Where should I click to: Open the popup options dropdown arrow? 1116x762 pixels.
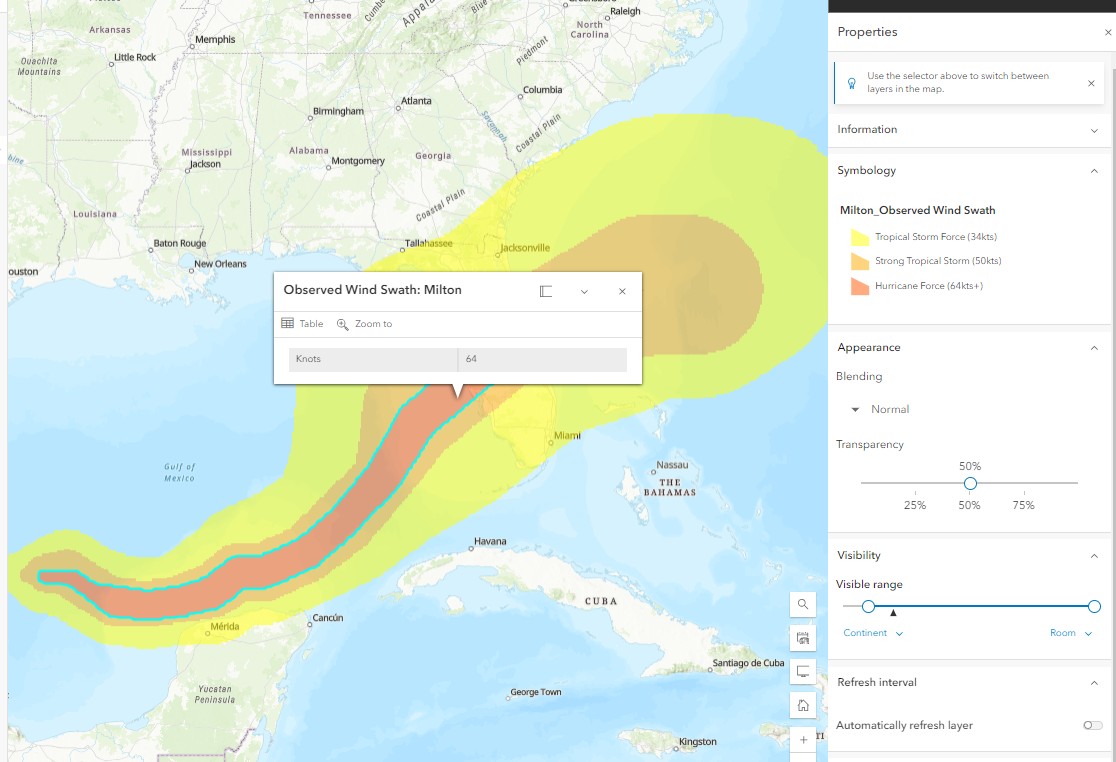[584, 291]
